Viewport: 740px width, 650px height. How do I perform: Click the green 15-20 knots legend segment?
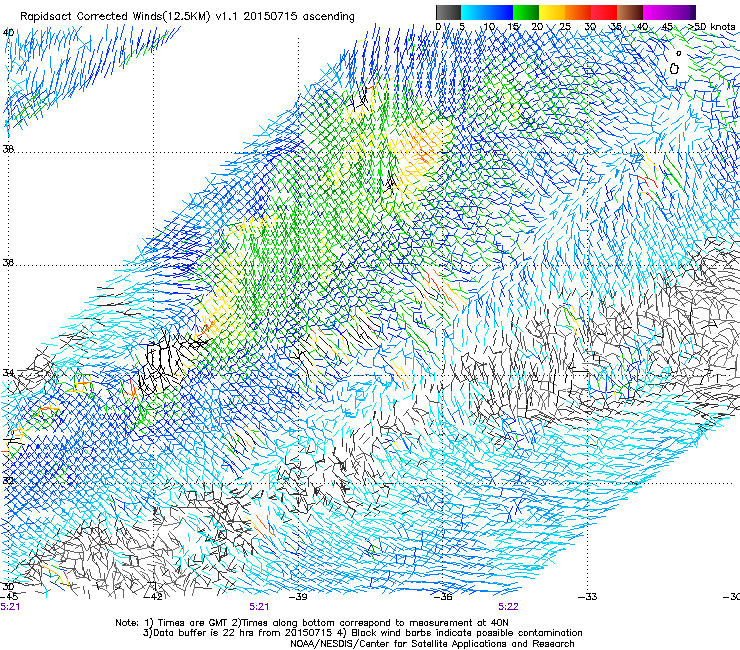coord(526,12)
